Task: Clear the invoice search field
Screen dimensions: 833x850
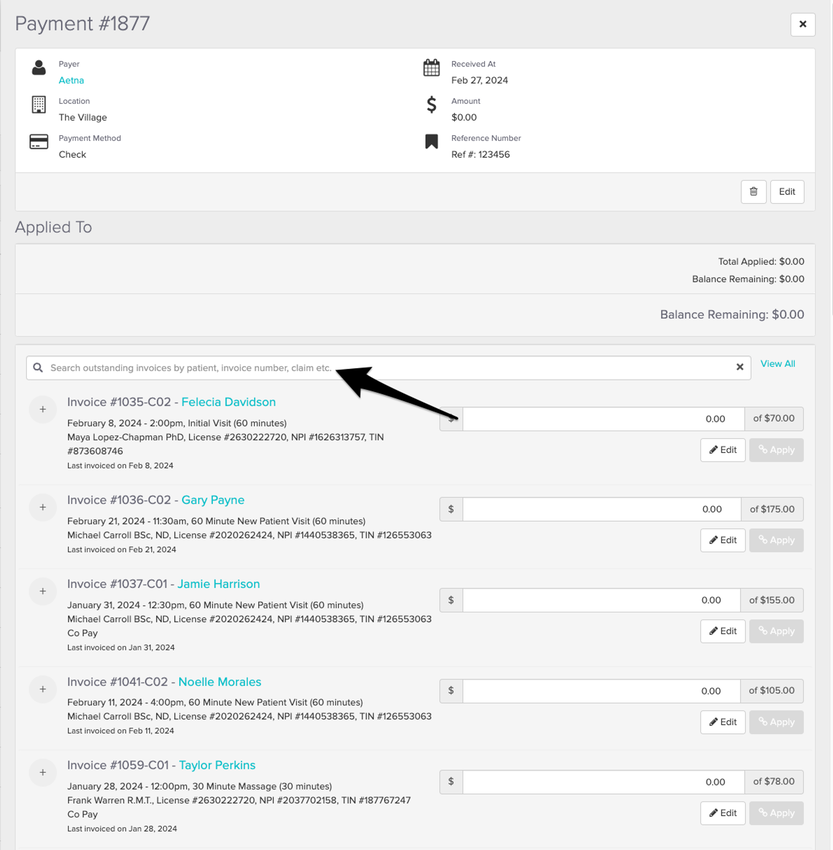Action: point(740,368)
